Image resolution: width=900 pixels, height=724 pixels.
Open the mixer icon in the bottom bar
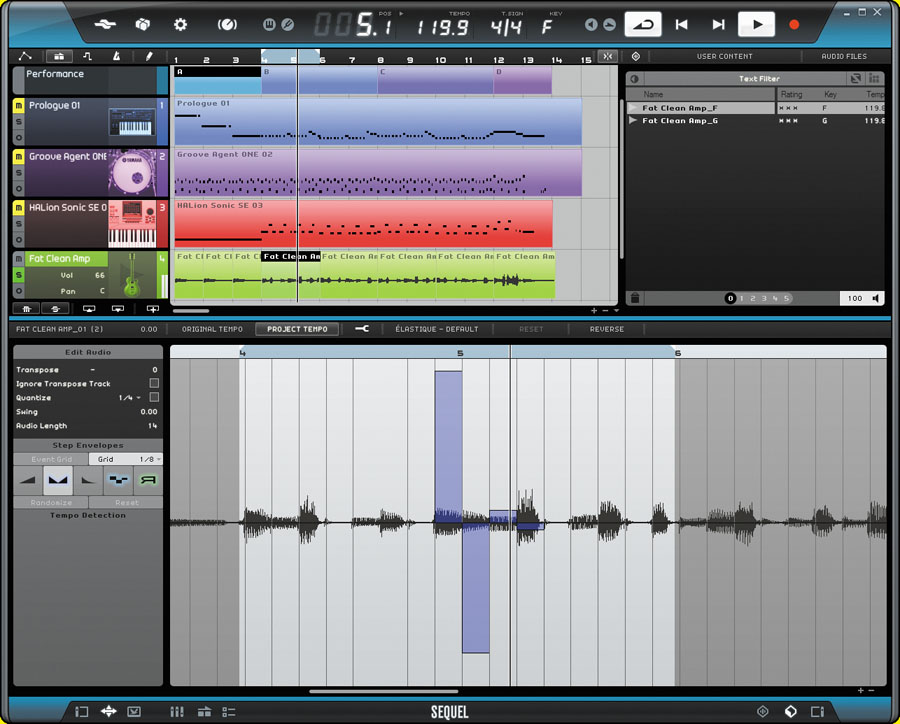tap(177, 712)
